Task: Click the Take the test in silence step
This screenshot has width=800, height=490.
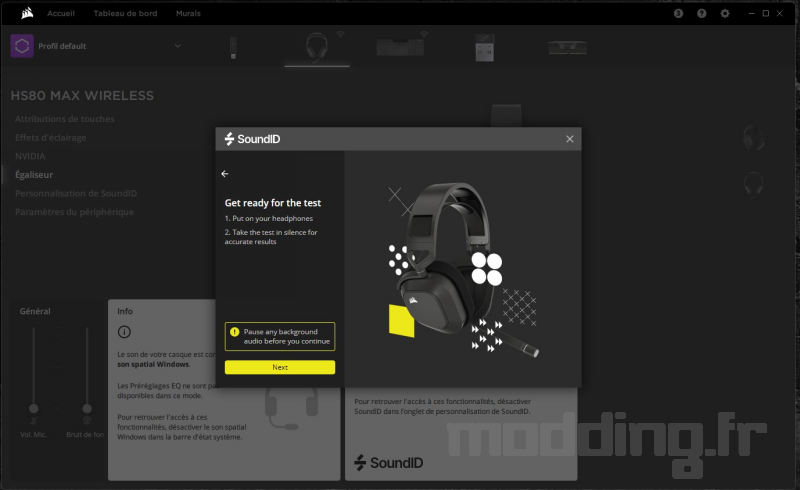Action: (x=271, y=237)
